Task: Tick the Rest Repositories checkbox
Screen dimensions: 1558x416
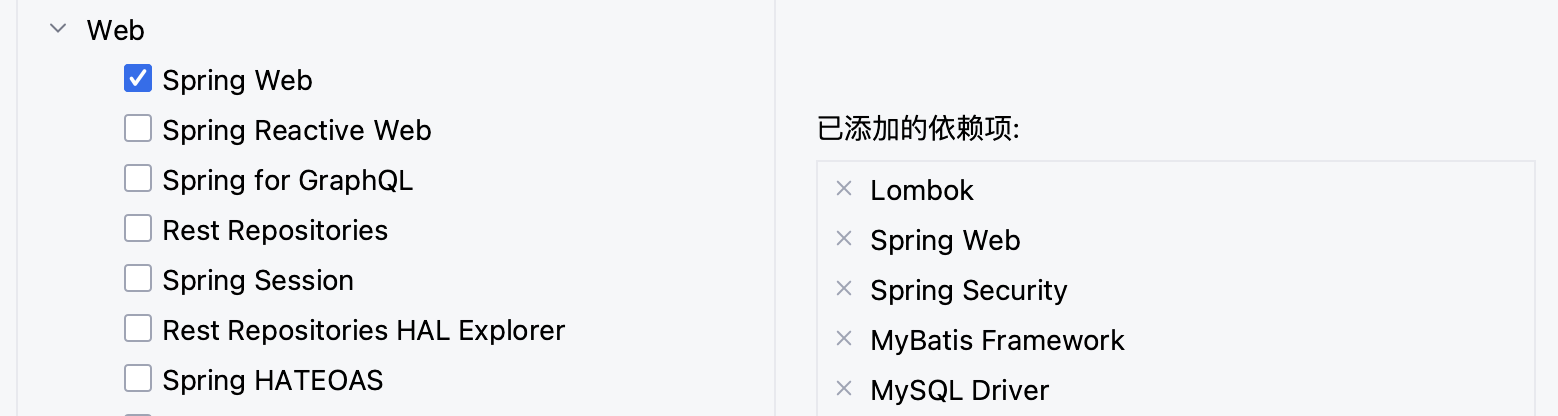Action: tap(138, 229)
